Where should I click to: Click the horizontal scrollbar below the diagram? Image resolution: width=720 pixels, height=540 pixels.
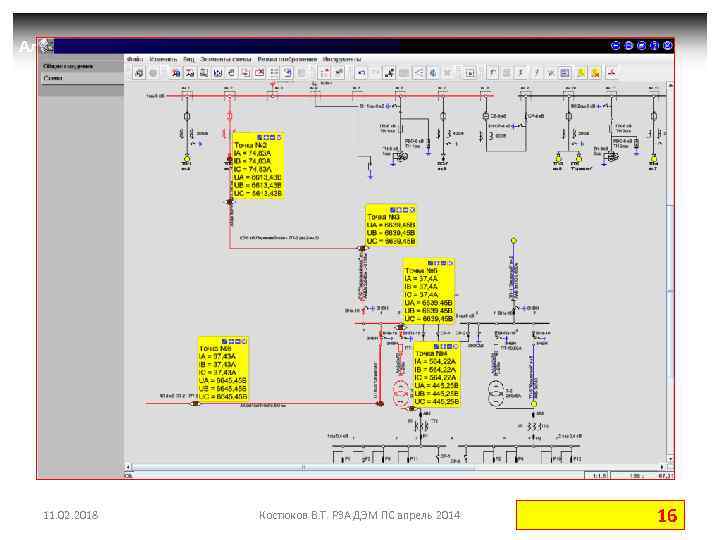tap(397, 467)
